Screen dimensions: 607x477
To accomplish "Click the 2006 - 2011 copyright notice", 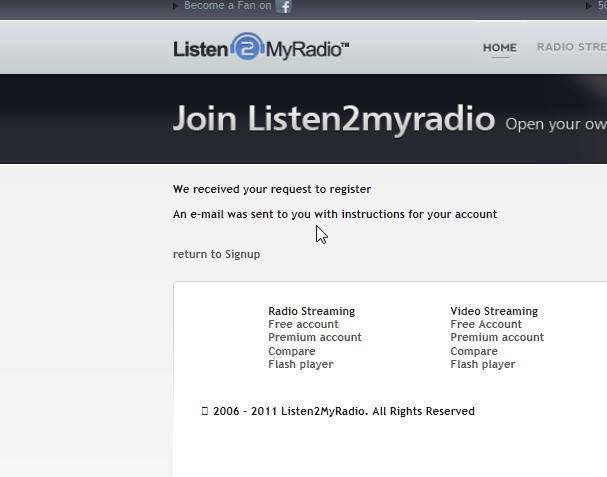I will tap(338, 411).
